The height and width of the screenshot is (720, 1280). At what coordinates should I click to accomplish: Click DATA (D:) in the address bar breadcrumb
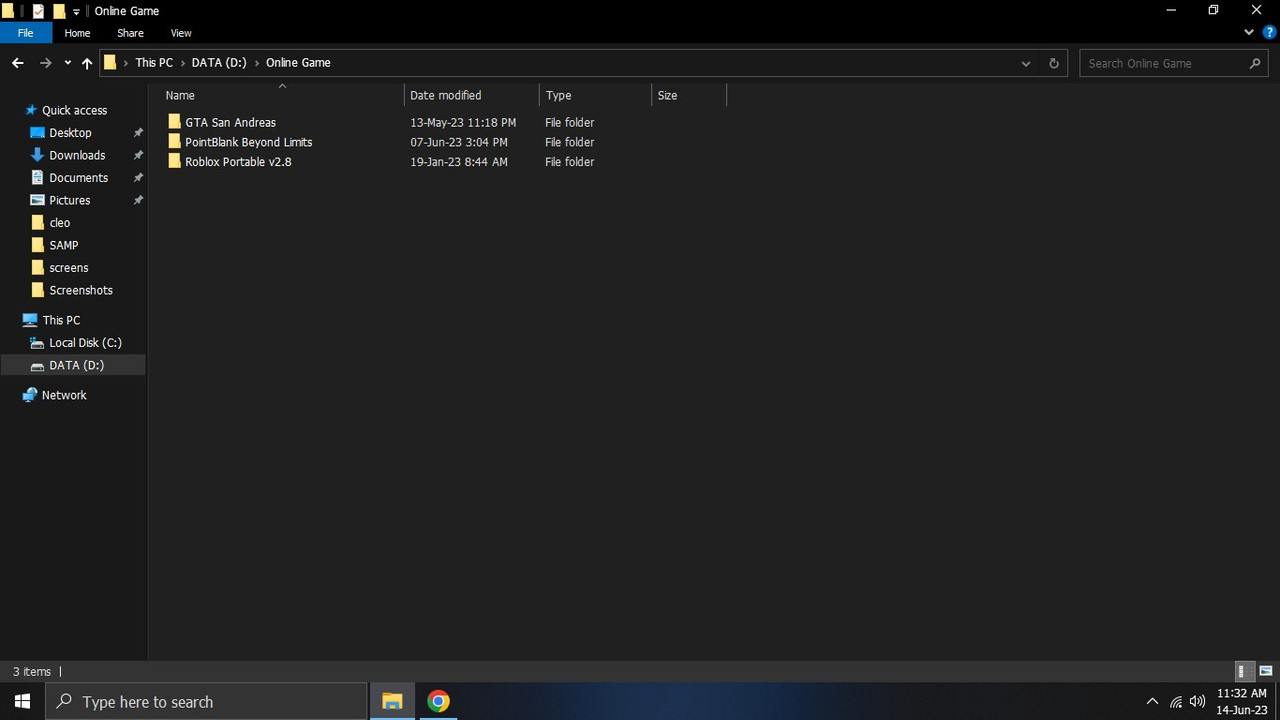pos(219,62)
